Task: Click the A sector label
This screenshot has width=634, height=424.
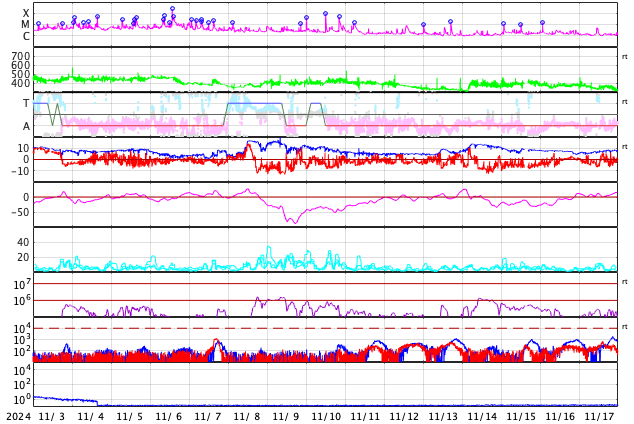Action: pyautogui.click(x=26, y=127)
